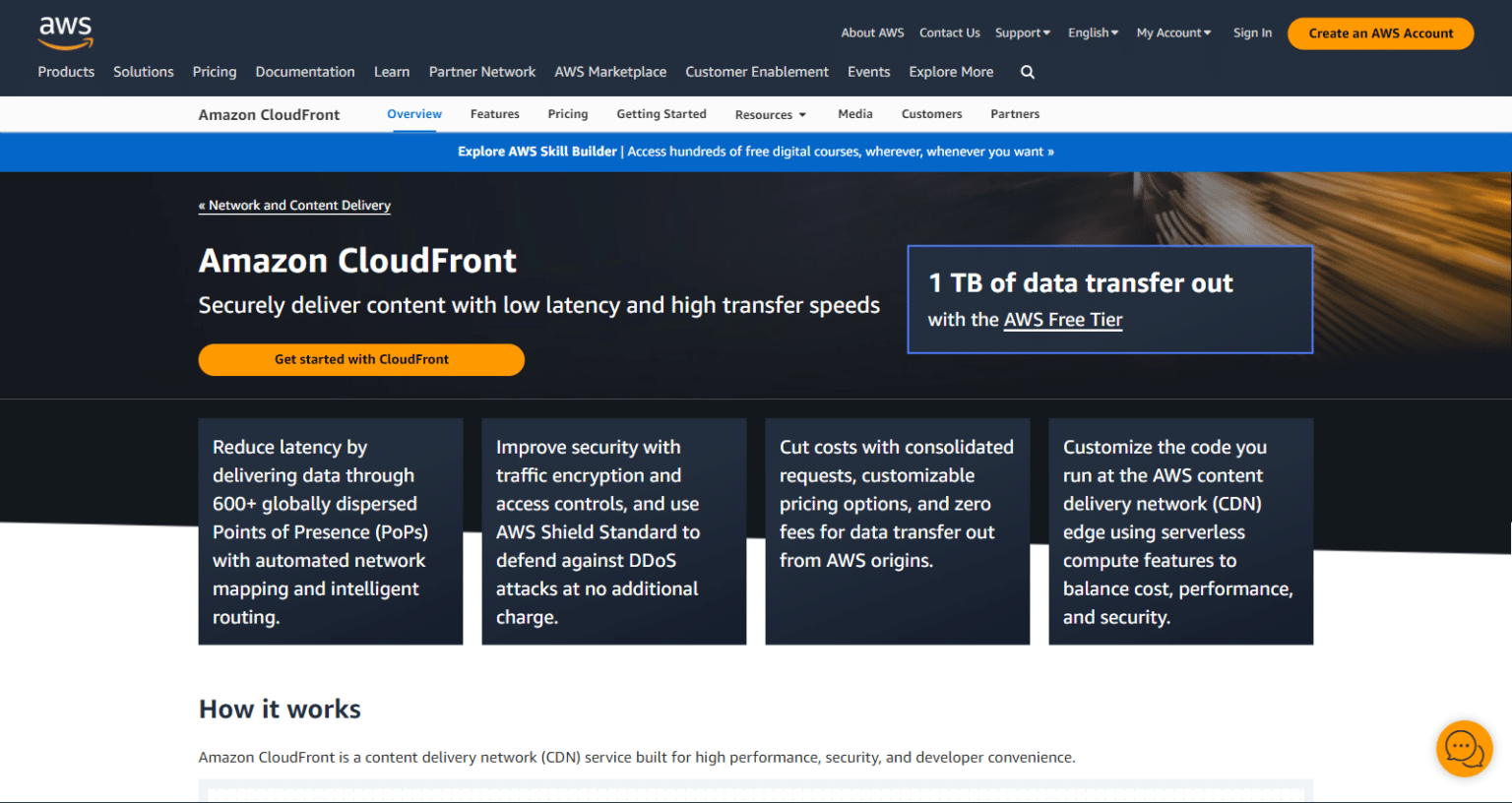1512x803 pixels.
Task: Go back to Network and Content Delivery
Action: [x=295, y=206]
